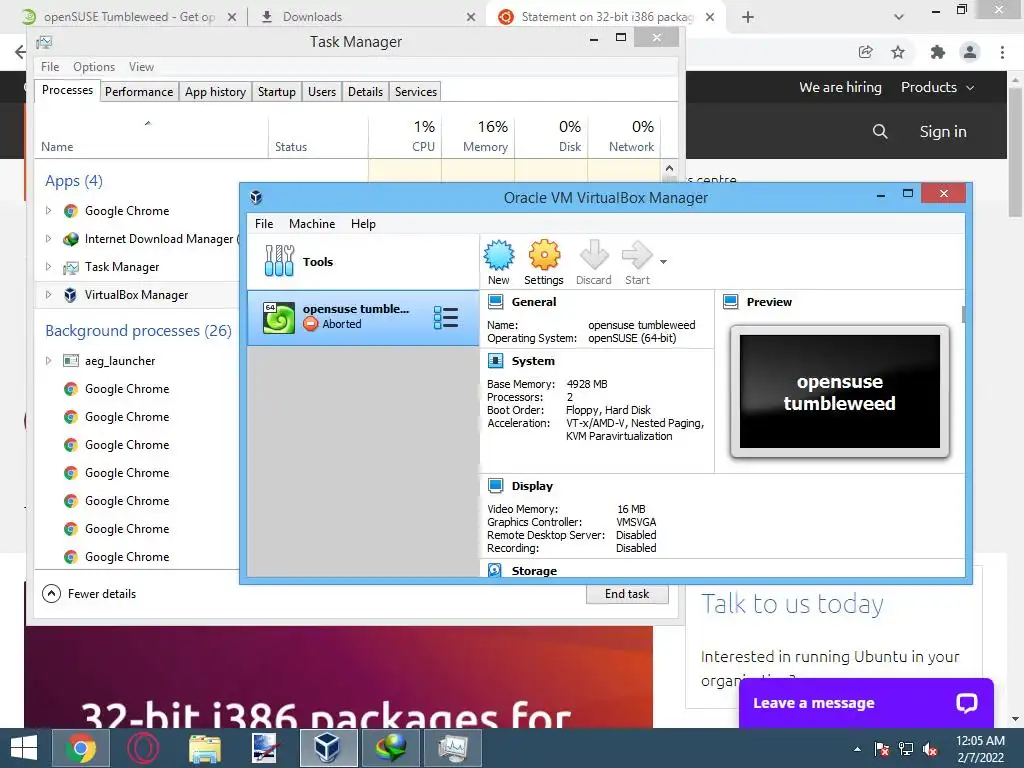The height and width of the screenshot is (768, 1024).
Task: Click Leave a message chat button
Action: pos(865,703)
